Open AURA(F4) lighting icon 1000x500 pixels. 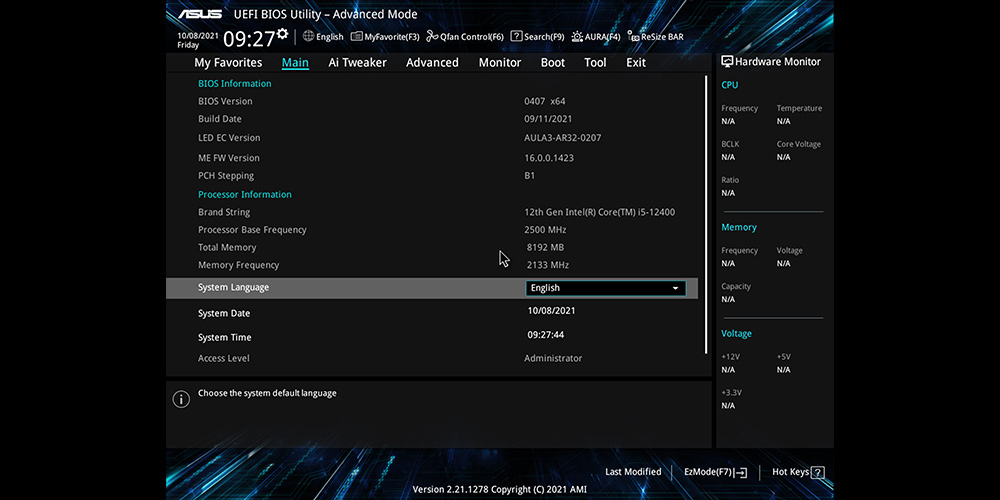pos(577,36)
